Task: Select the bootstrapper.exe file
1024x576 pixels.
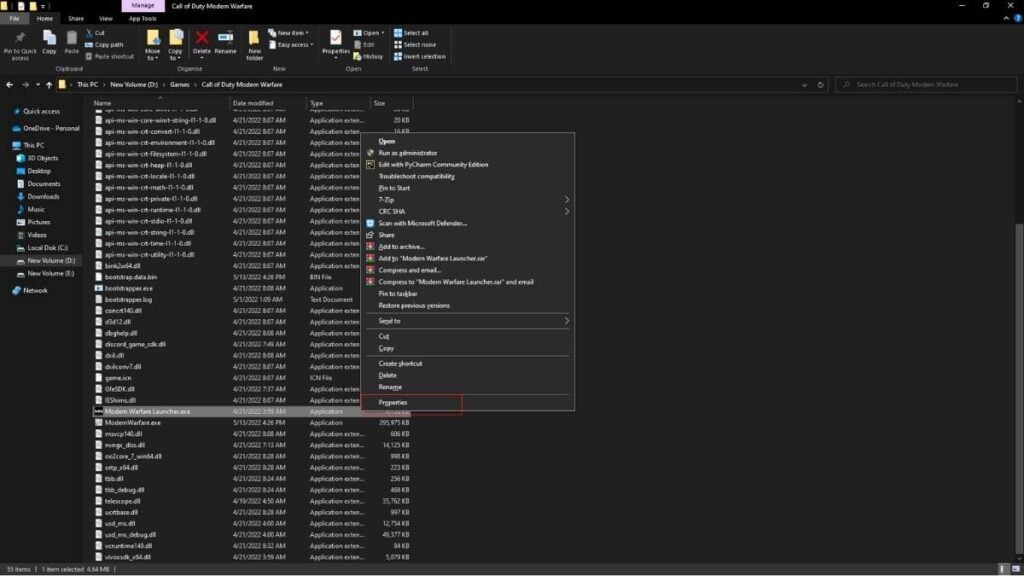Action: [129, 289]
